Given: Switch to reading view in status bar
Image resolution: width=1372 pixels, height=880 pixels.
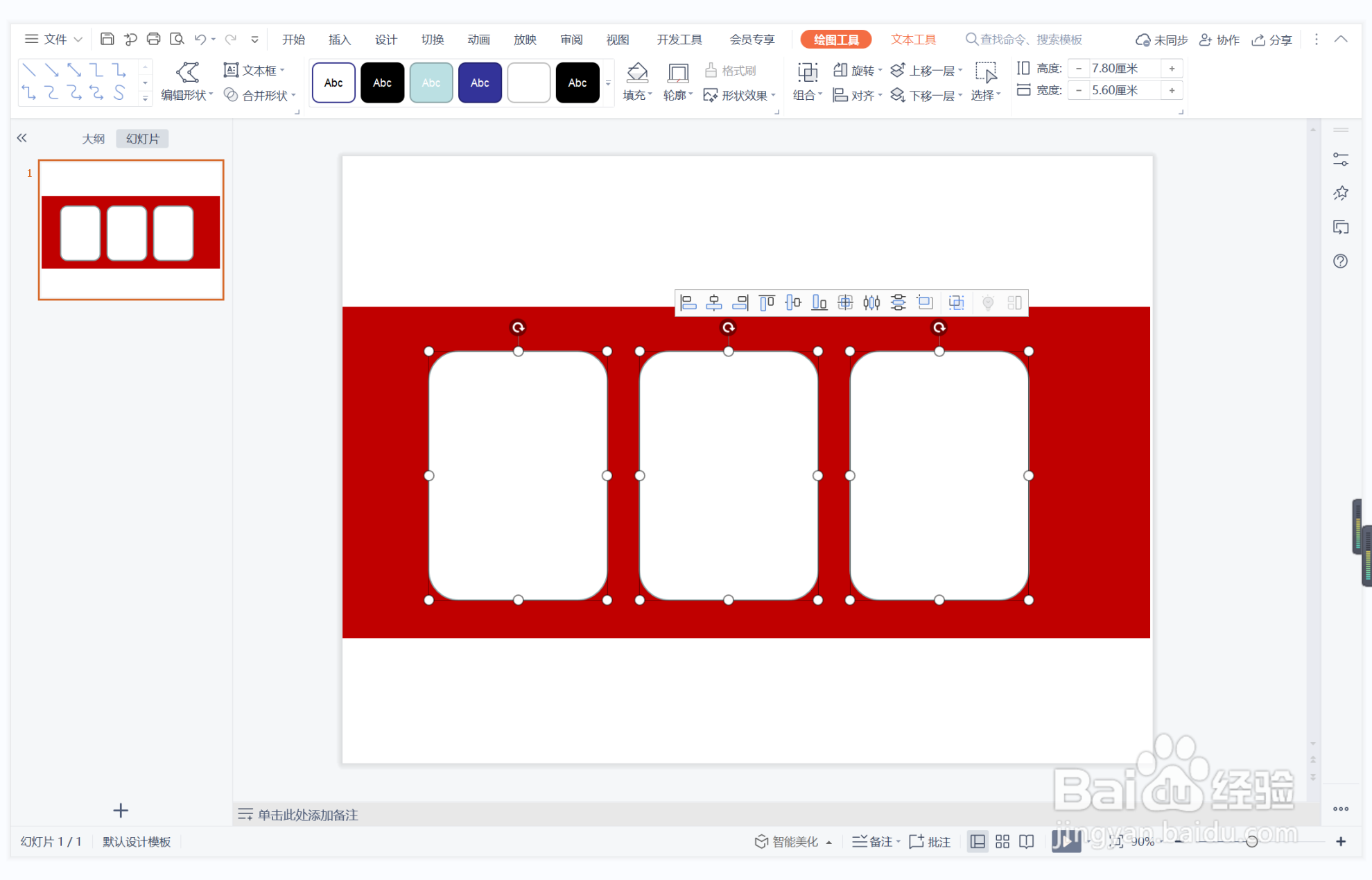Looking at the screenshot, I should coord(1027,841).
